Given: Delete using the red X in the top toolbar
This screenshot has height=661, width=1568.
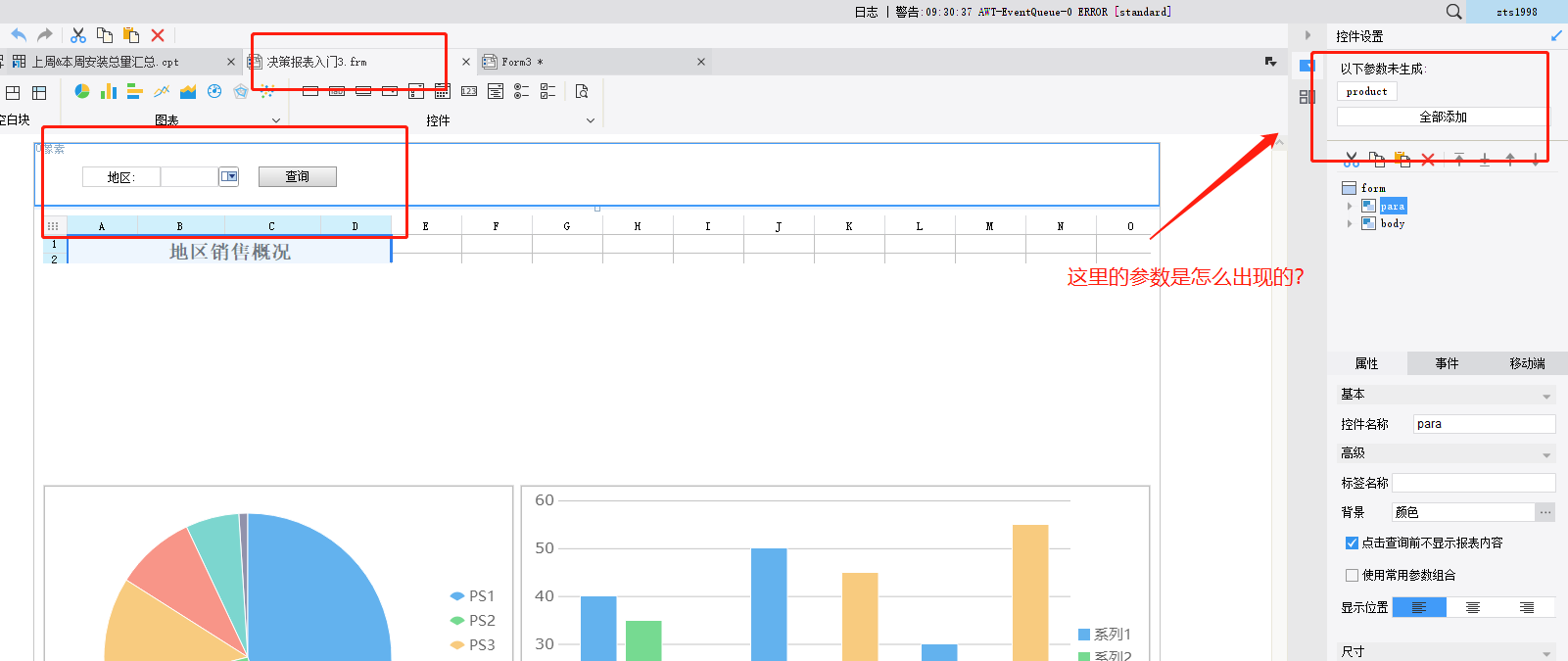Looking at the screenshot, I should tap(158, 35).
